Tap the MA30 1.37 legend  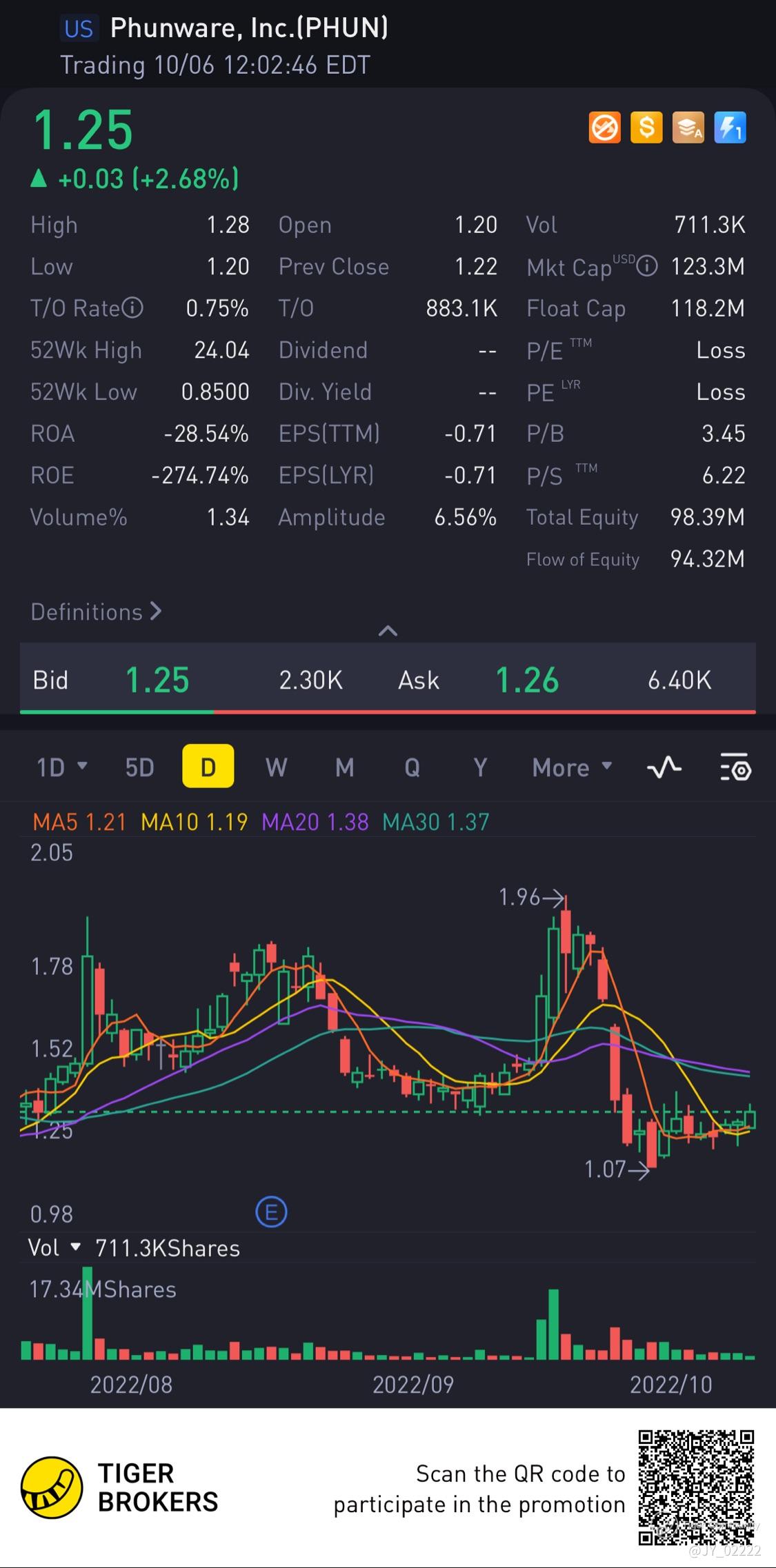pos(436,822)
